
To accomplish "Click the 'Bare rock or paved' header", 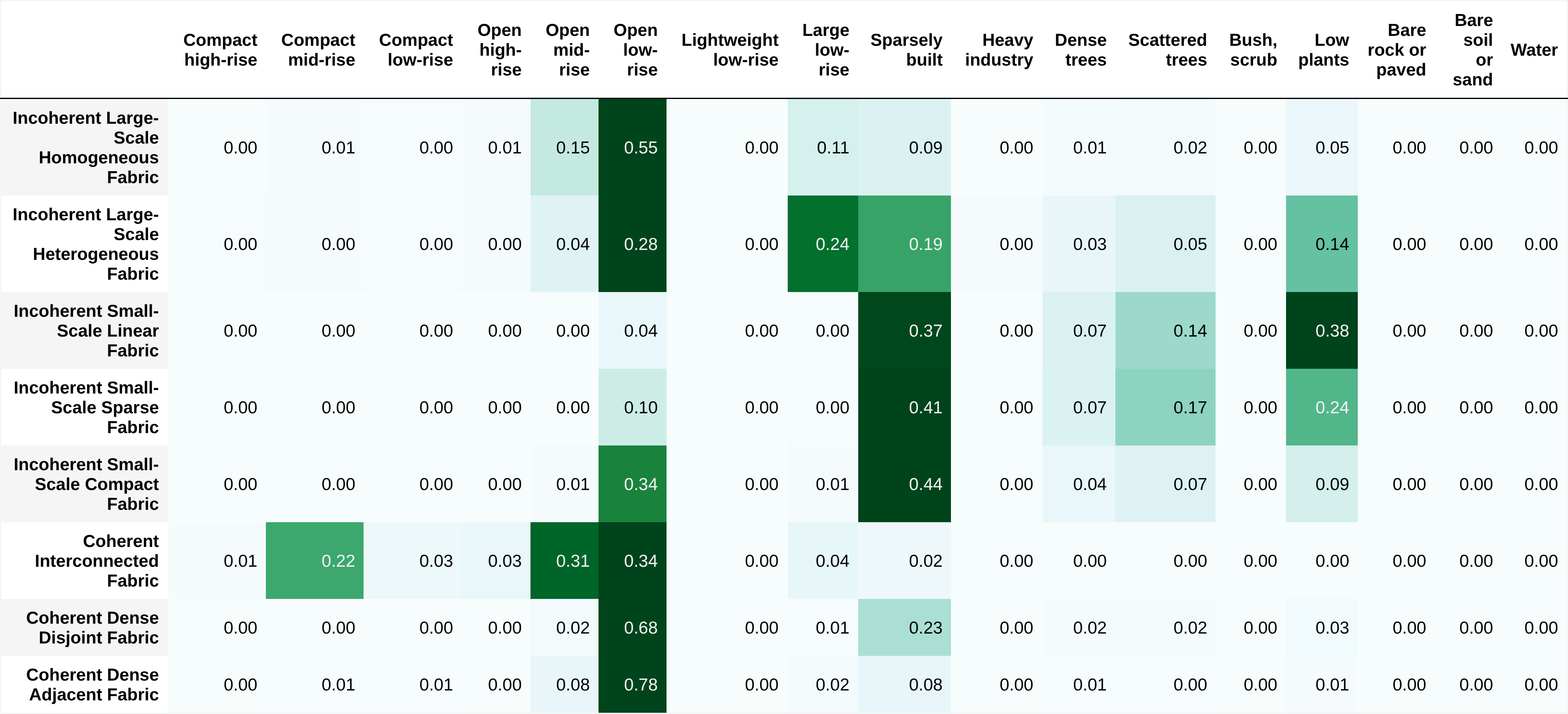I will (x=1397, y=50).
